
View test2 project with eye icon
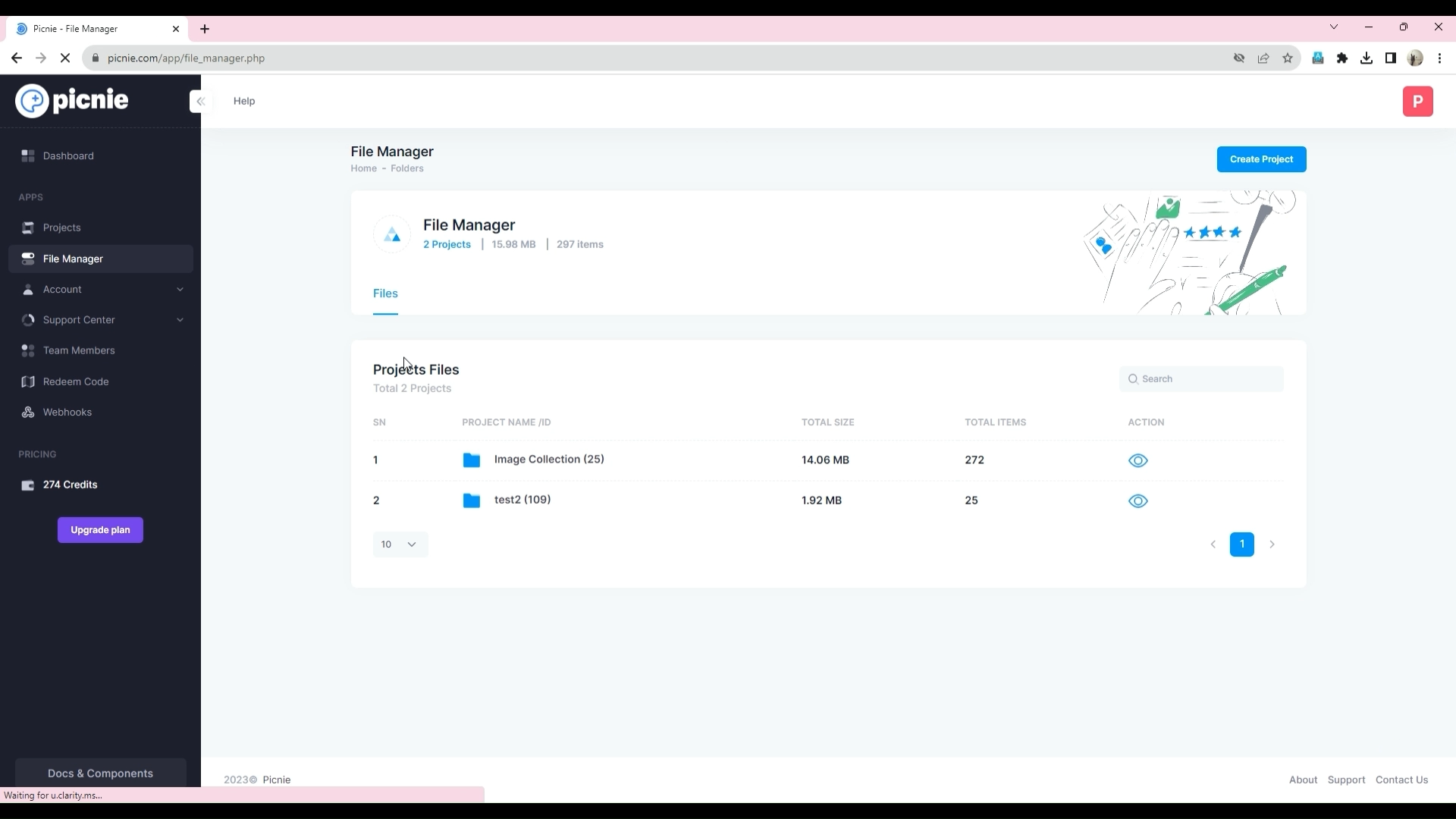(x=1137, y=501)
